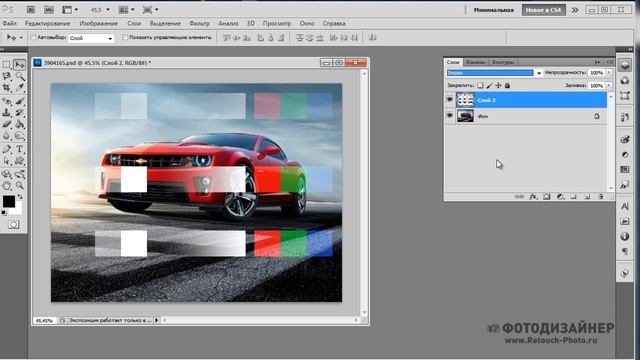Select the Rectangular Marquee tool
Viewport: 640px width, 360px height.
point(7,64)
